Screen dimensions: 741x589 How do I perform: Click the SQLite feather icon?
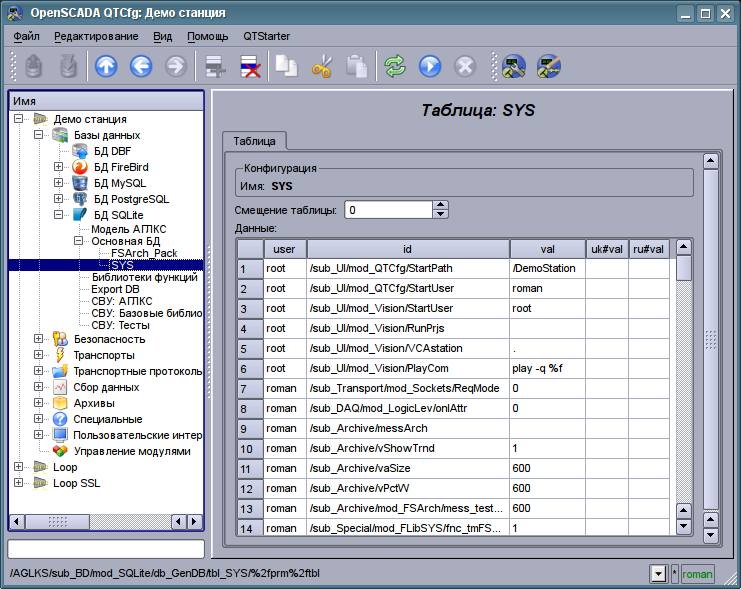[x=80, y=215]
